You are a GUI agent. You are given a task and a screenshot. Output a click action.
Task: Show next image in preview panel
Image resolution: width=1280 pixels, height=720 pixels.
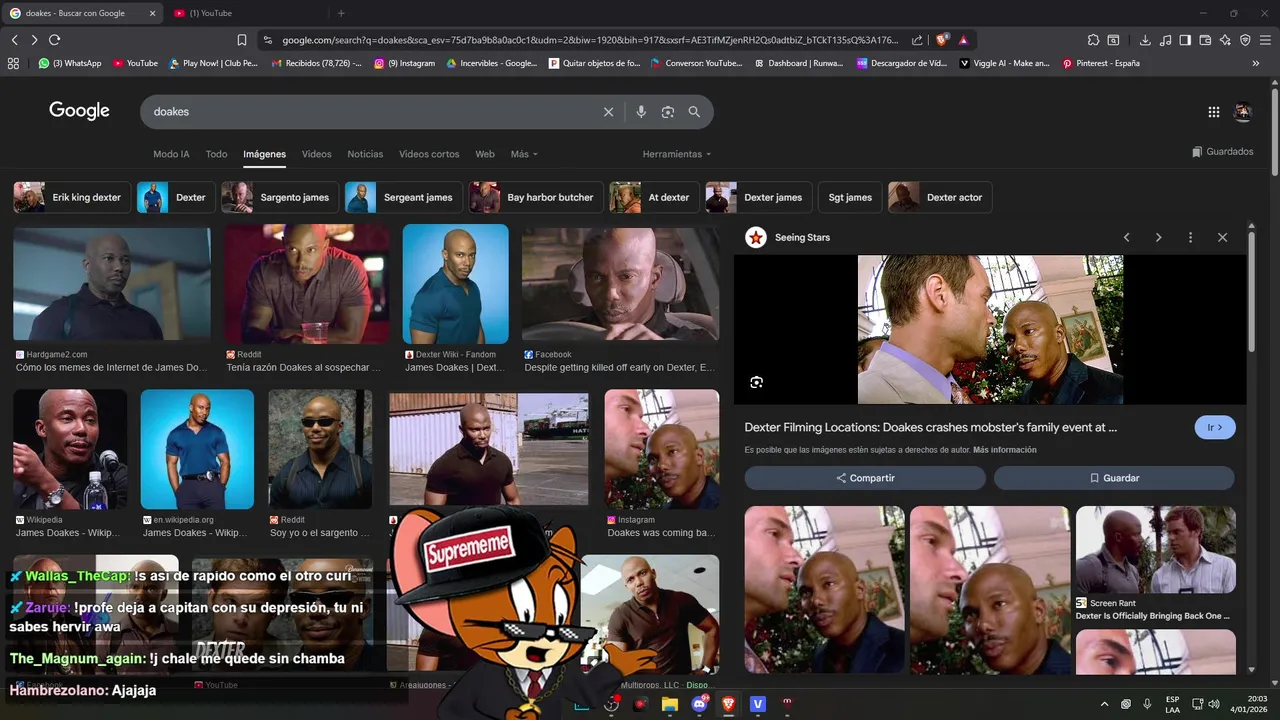tap(1158, 238)
